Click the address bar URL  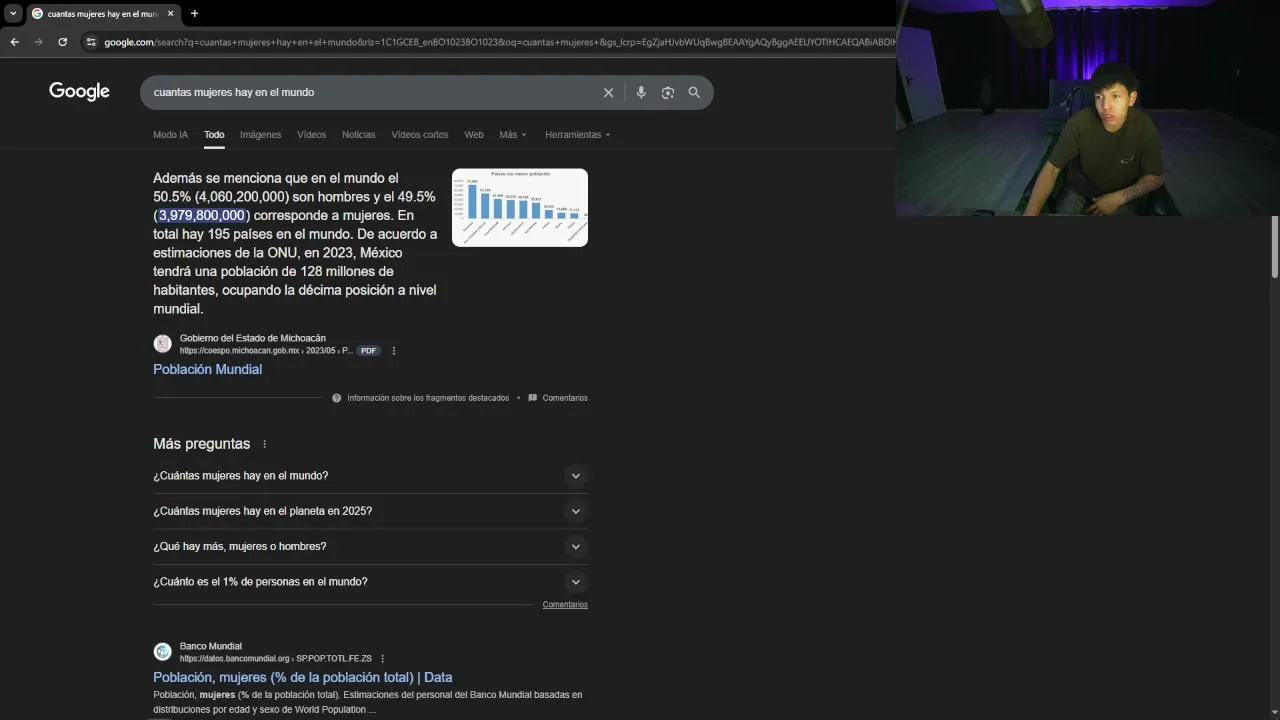click(498, 42)
